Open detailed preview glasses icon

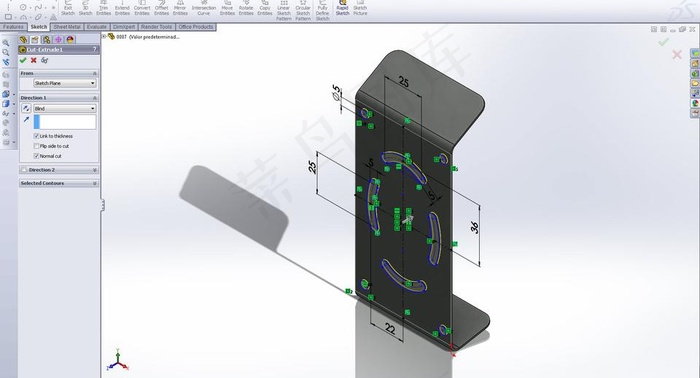(44, 60)
